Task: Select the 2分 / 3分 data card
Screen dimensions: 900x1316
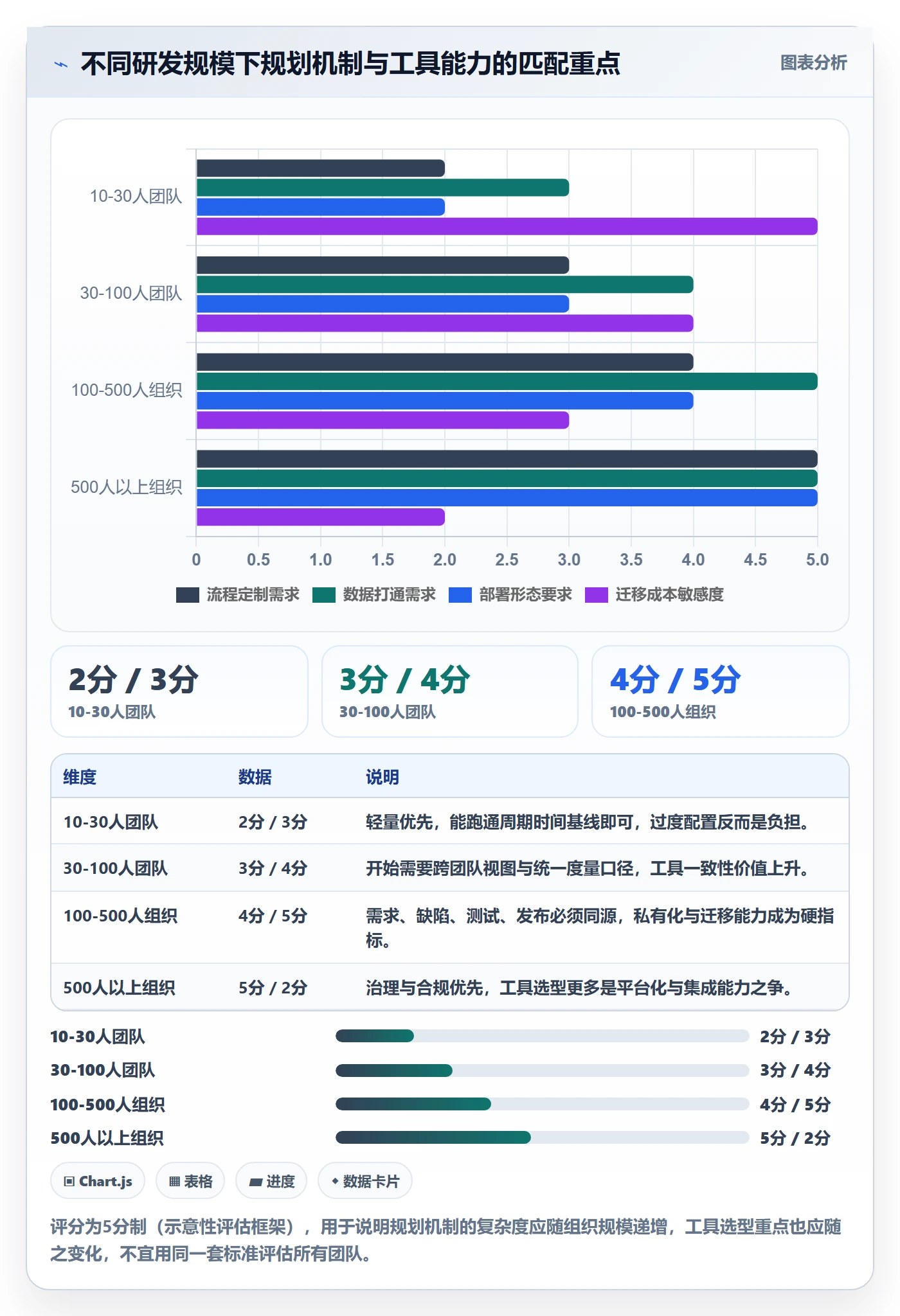Action: point(179,691)
